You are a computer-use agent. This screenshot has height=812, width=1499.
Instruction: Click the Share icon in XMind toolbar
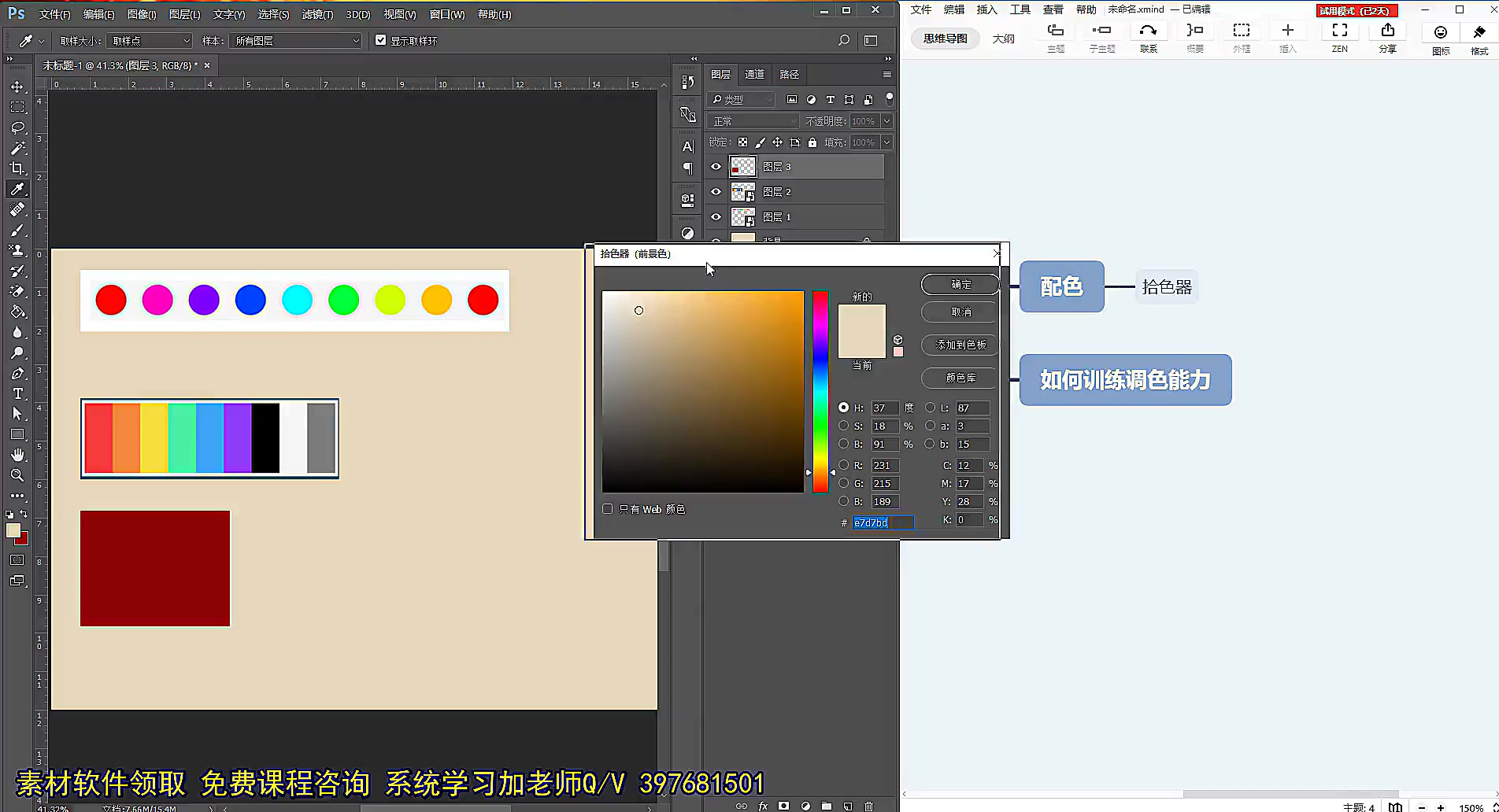(x=1388, y=37)
